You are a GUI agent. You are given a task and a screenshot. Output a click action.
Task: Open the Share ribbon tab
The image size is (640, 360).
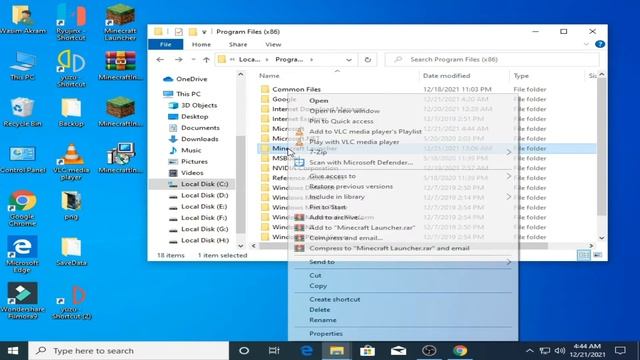click(x=238, y=44)
